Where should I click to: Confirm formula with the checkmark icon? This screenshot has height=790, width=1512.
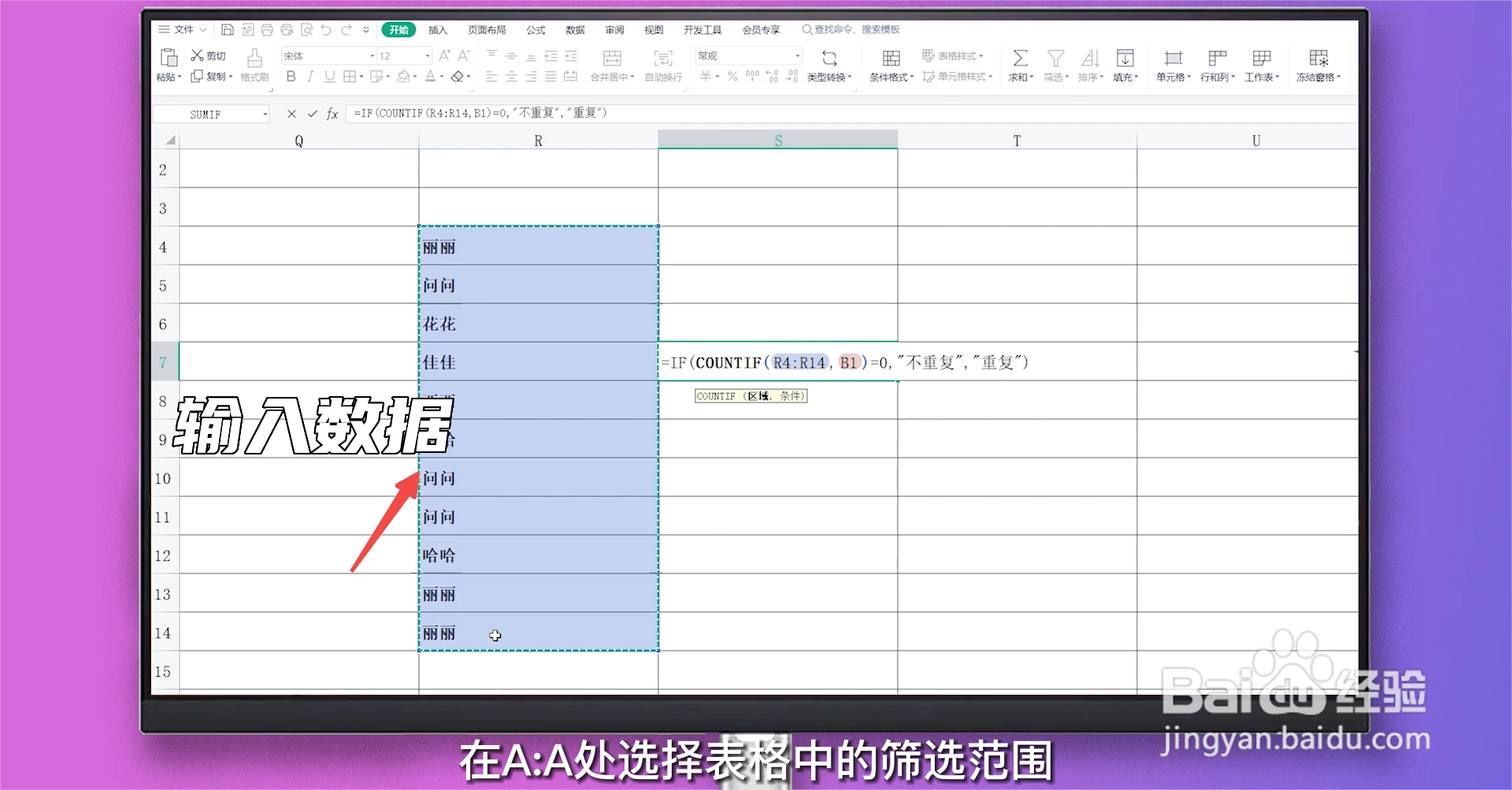[x=312, y=114]
